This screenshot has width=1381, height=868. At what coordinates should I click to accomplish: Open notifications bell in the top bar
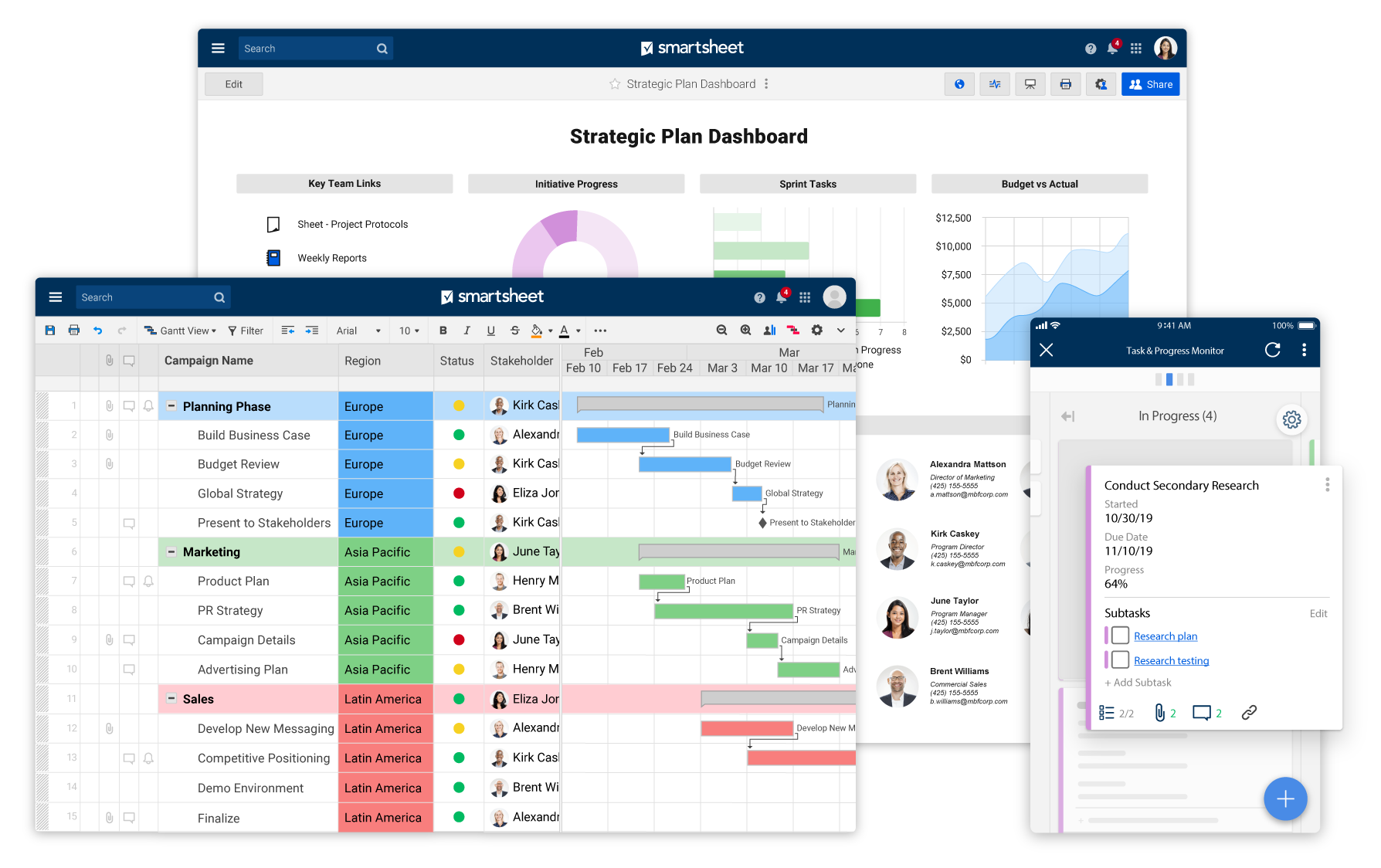pos(1113,47)
